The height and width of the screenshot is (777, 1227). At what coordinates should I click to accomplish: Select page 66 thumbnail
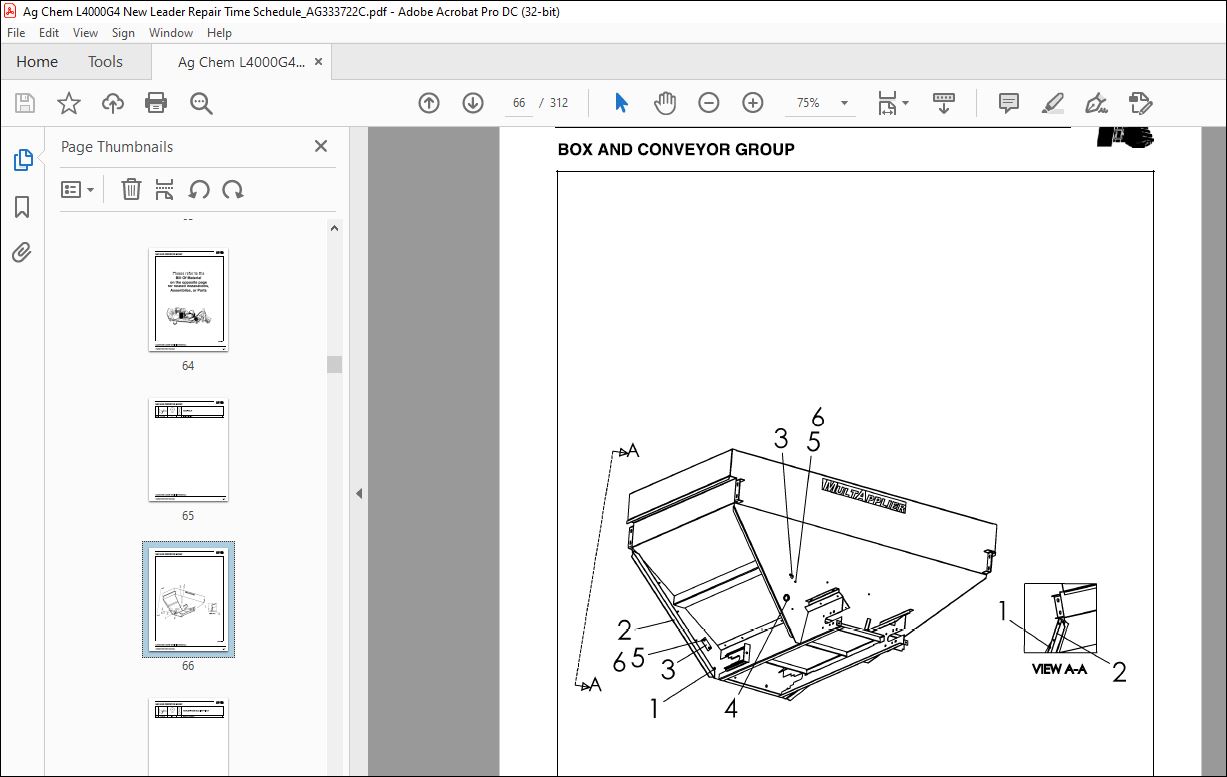tap(188, 599)
